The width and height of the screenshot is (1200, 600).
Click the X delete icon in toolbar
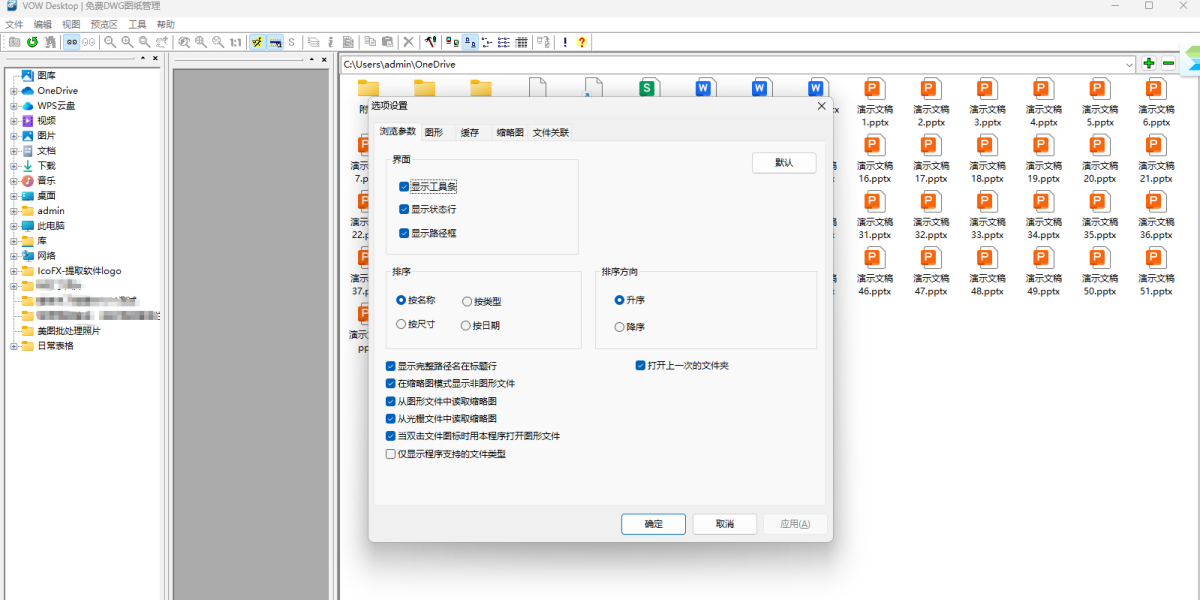click(x=408, y=42)
